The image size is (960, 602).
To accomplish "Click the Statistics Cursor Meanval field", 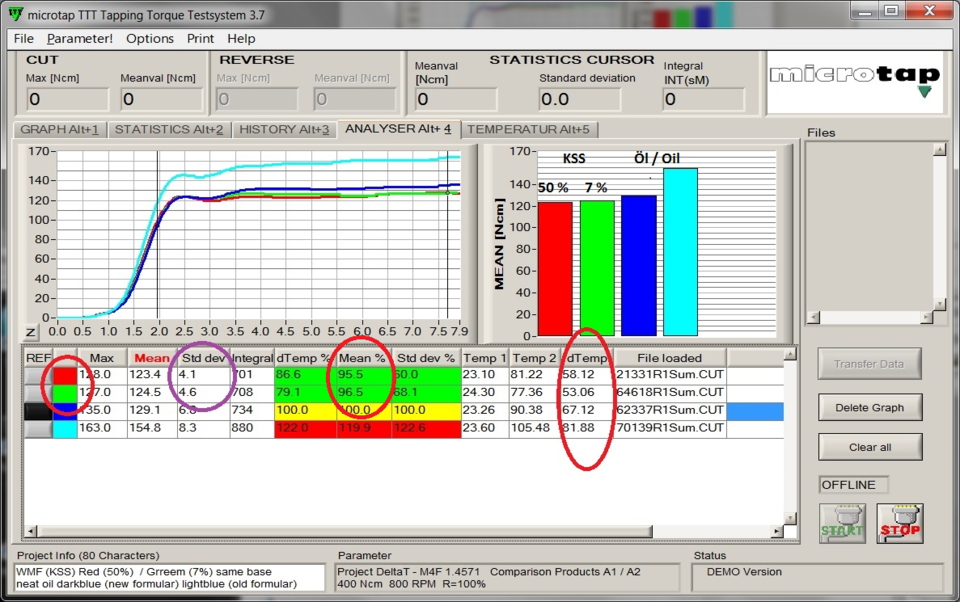I will tap(456, 99).
